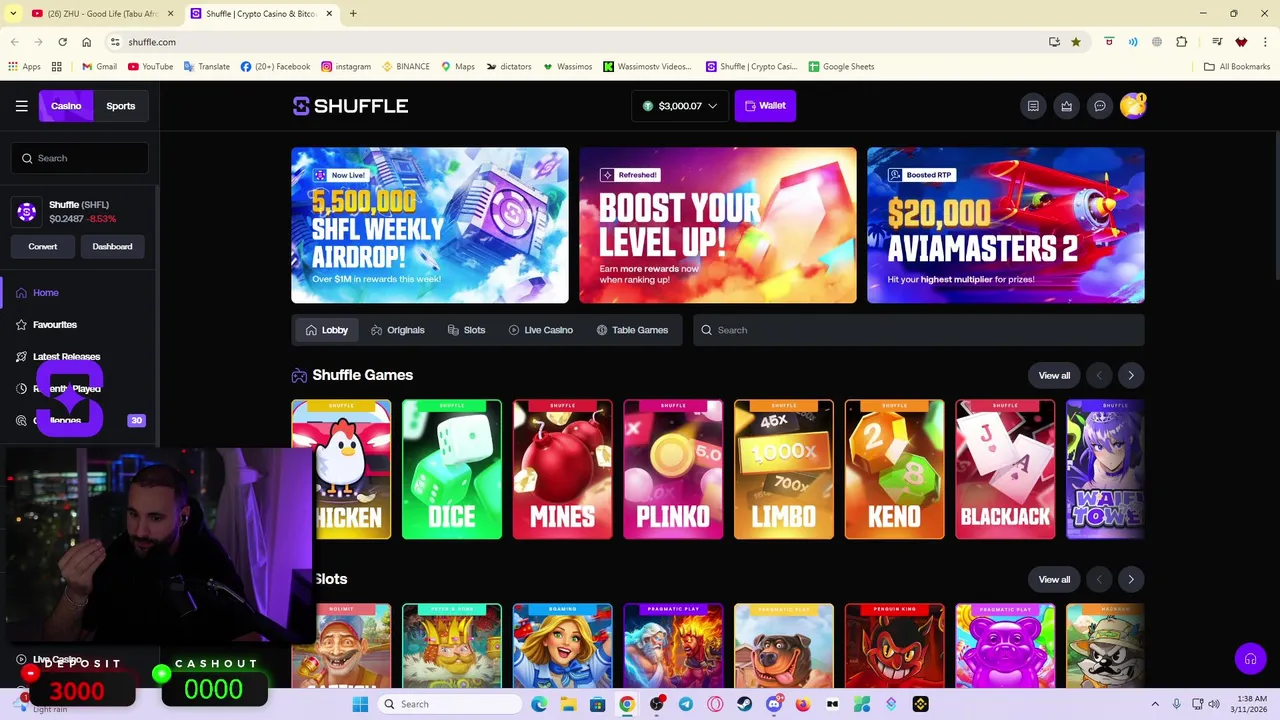Select the Table Games tab
The width and height of the screenshot is (1280, 720).
point(632,330)
